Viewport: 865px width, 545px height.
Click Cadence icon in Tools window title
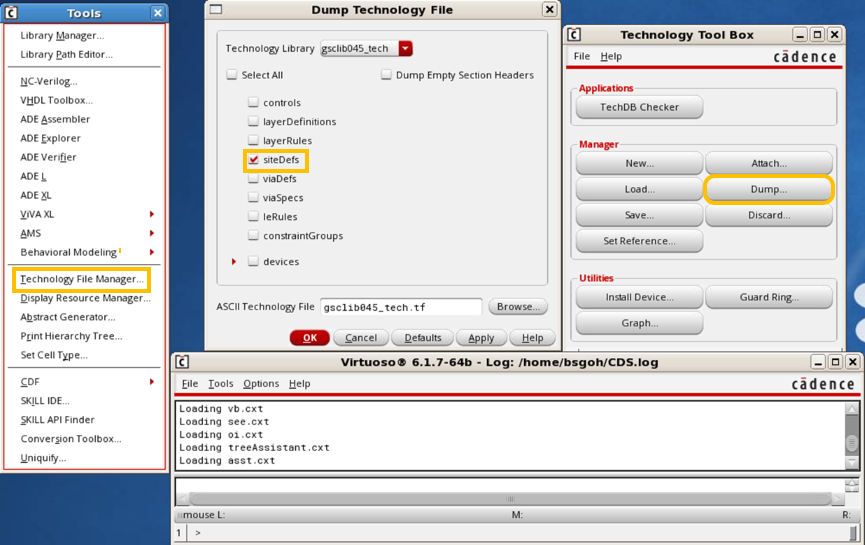(11, 13)
